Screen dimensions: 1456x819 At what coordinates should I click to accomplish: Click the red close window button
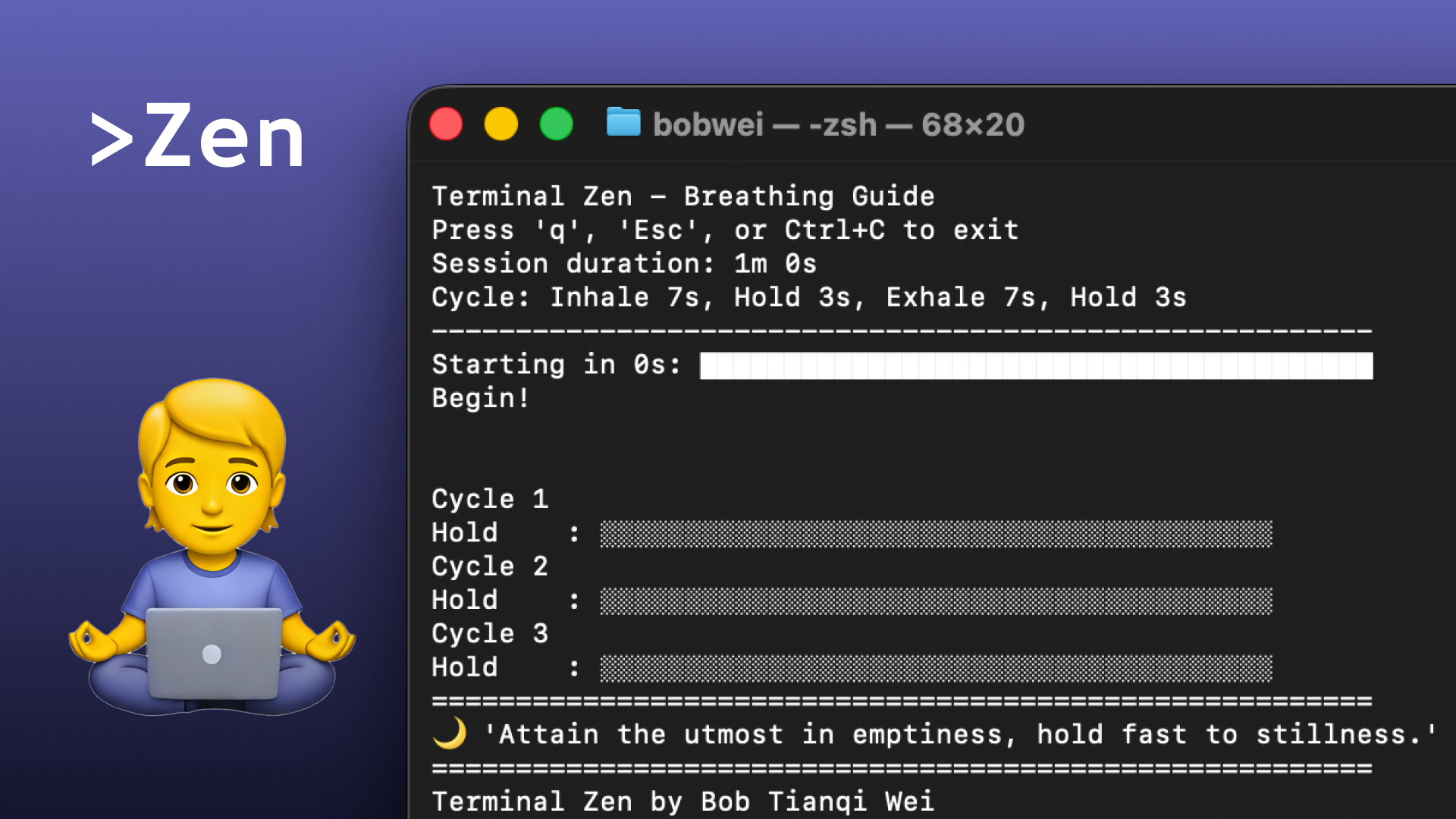pyautogui.click(x=446, y=124)
